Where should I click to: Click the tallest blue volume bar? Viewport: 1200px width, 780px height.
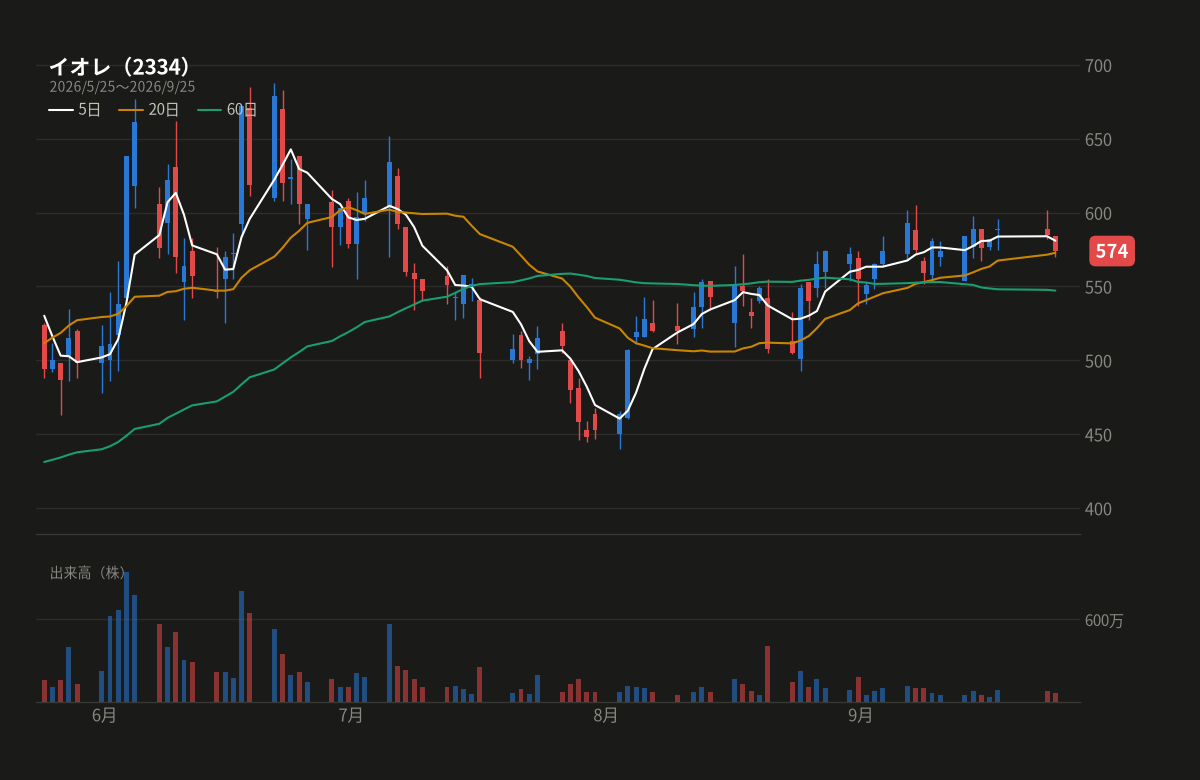(x=126, y=637)
